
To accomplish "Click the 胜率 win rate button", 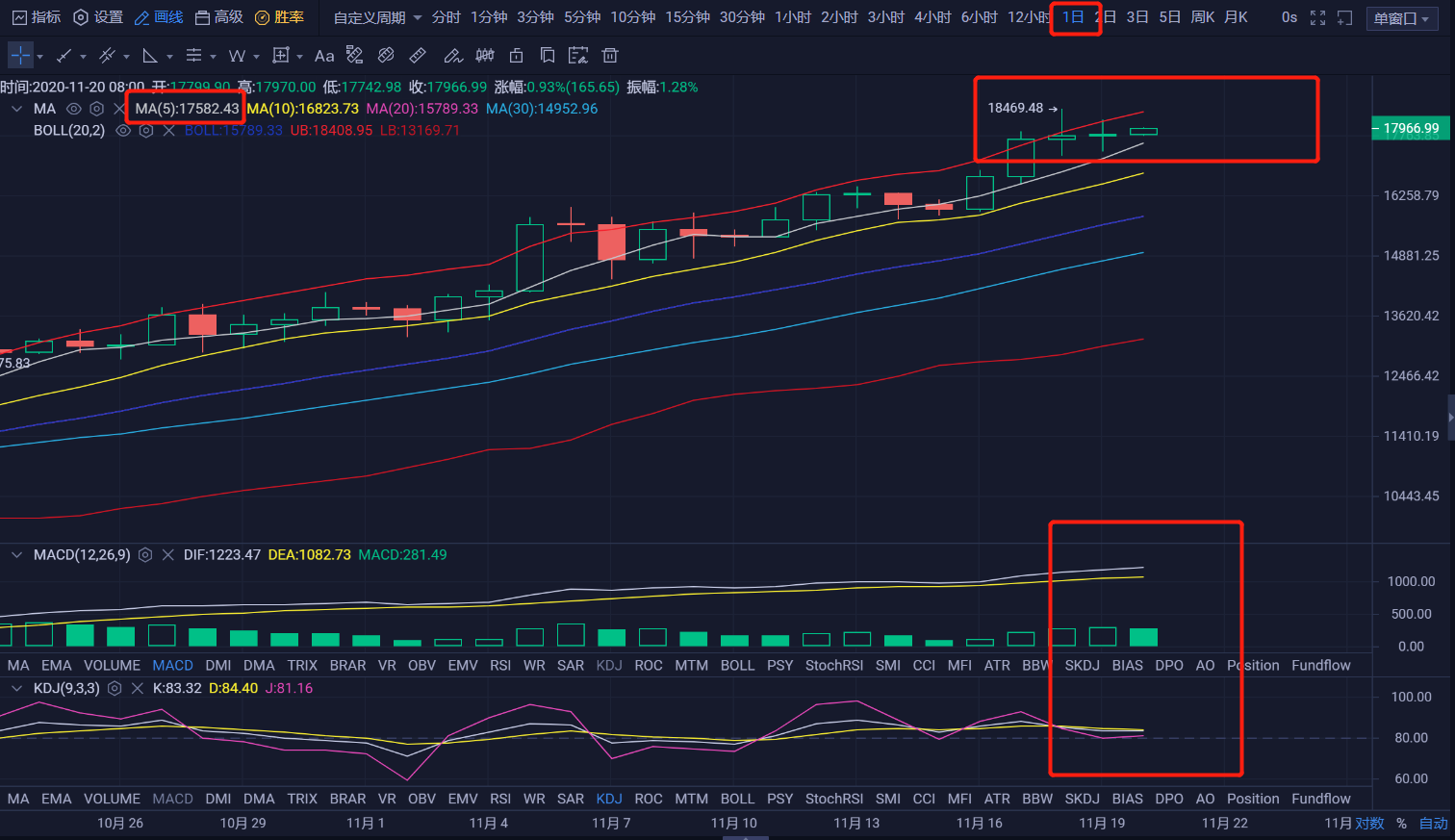I will pyautogui.click(x=280, y=17).
